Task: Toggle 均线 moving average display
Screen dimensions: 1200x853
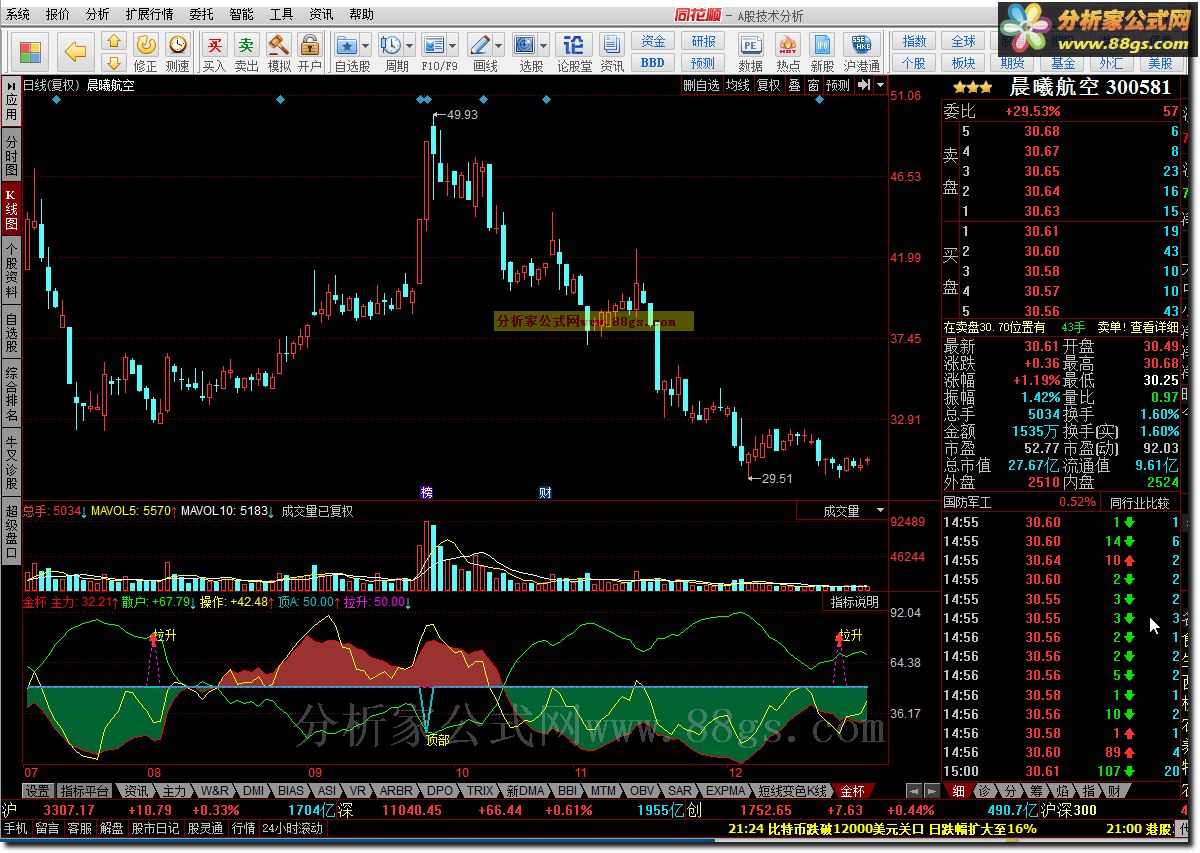Action: pyautogui.click(x=738, y=85)
